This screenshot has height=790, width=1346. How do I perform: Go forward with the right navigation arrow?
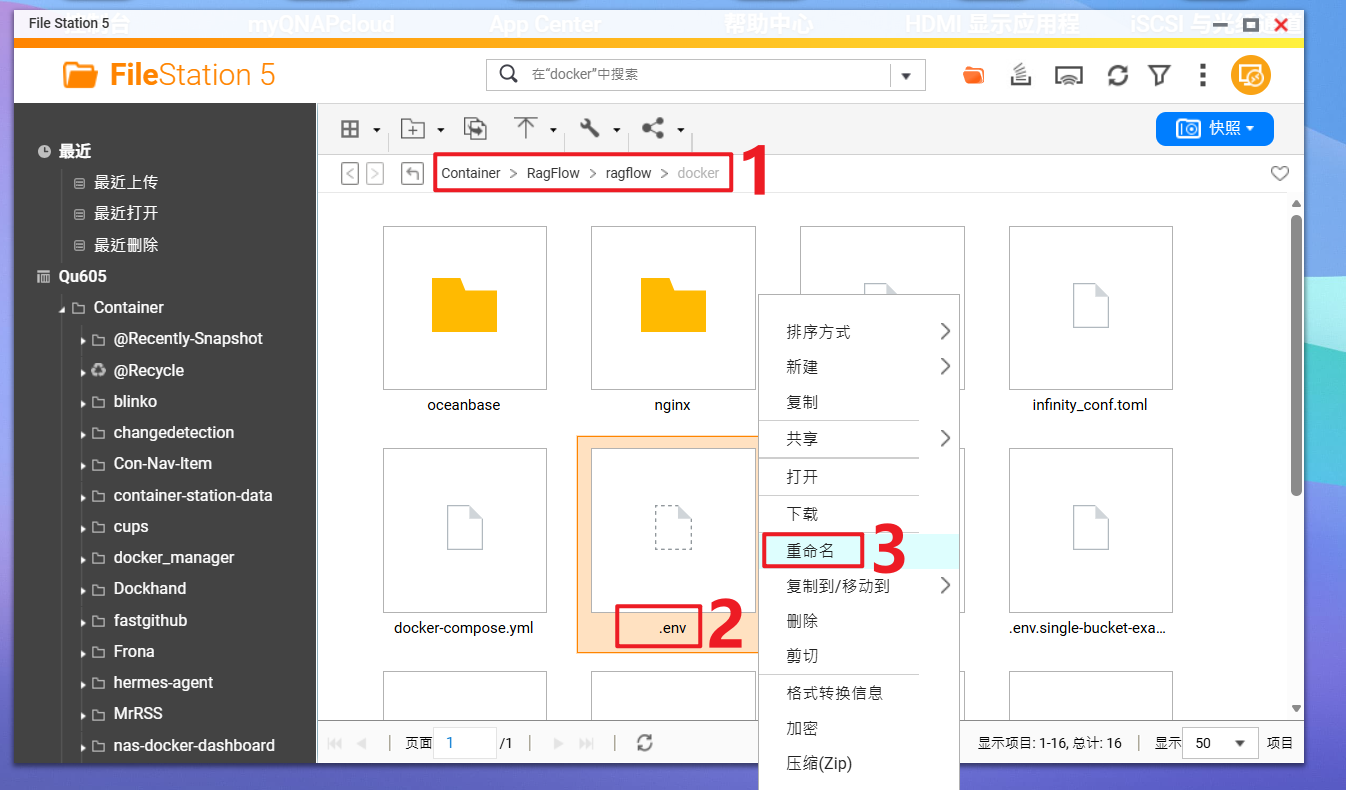[x=375, y=173]
